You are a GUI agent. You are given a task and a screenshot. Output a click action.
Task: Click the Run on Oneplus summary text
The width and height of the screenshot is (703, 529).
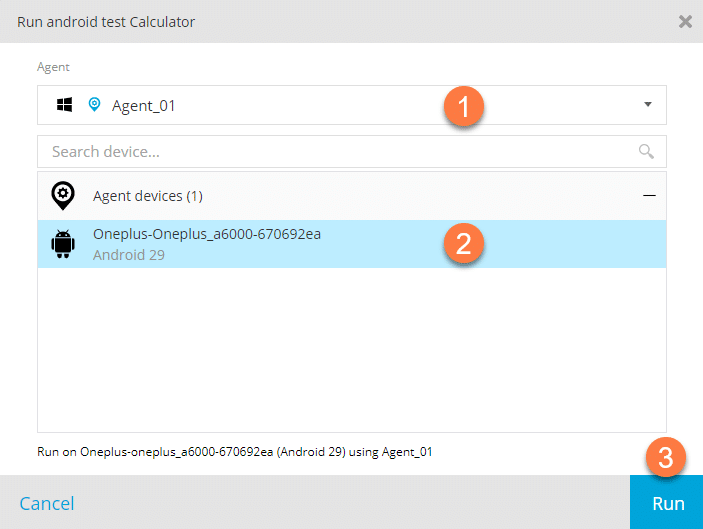coord(234,451)
